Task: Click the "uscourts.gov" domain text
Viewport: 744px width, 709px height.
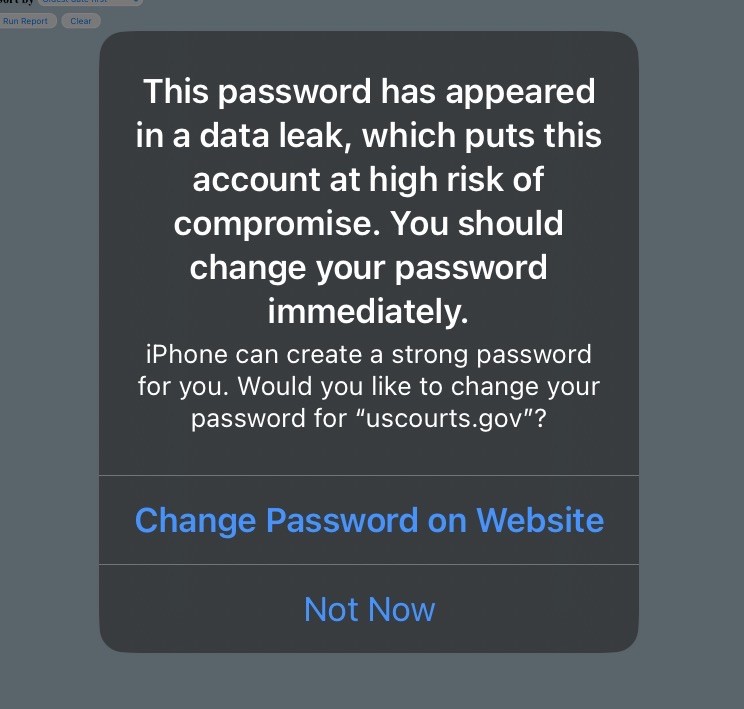Action: pos(443,418)
